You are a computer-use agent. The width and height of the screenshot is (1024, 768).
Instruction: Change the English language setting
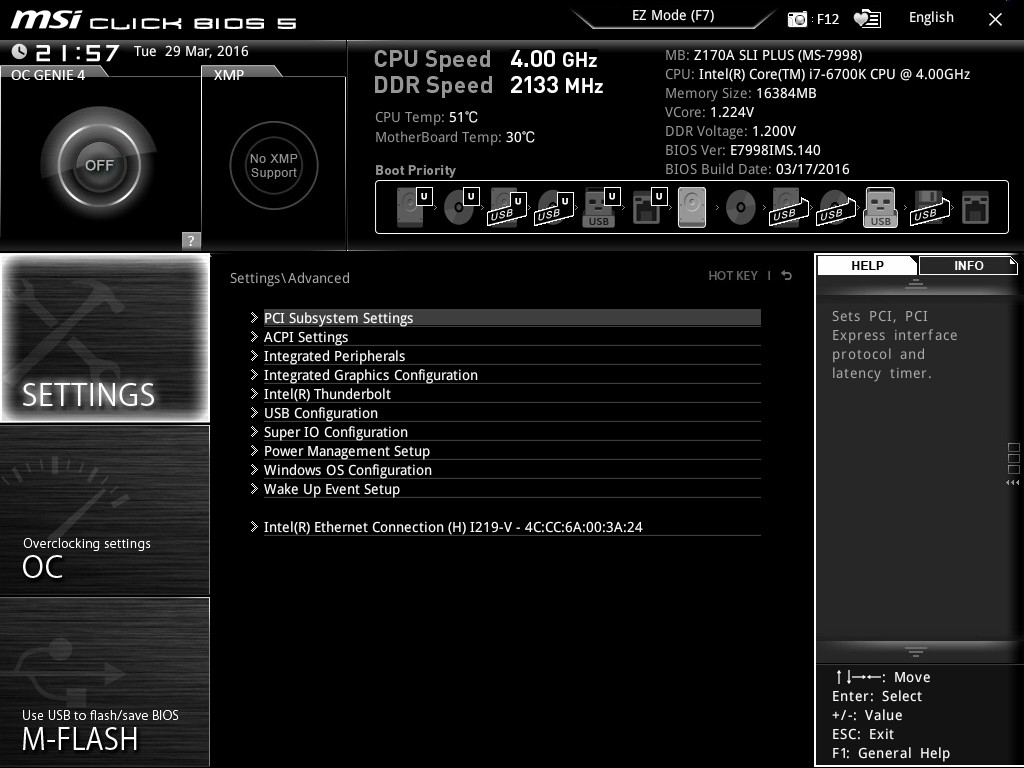(x=931, y=18)
